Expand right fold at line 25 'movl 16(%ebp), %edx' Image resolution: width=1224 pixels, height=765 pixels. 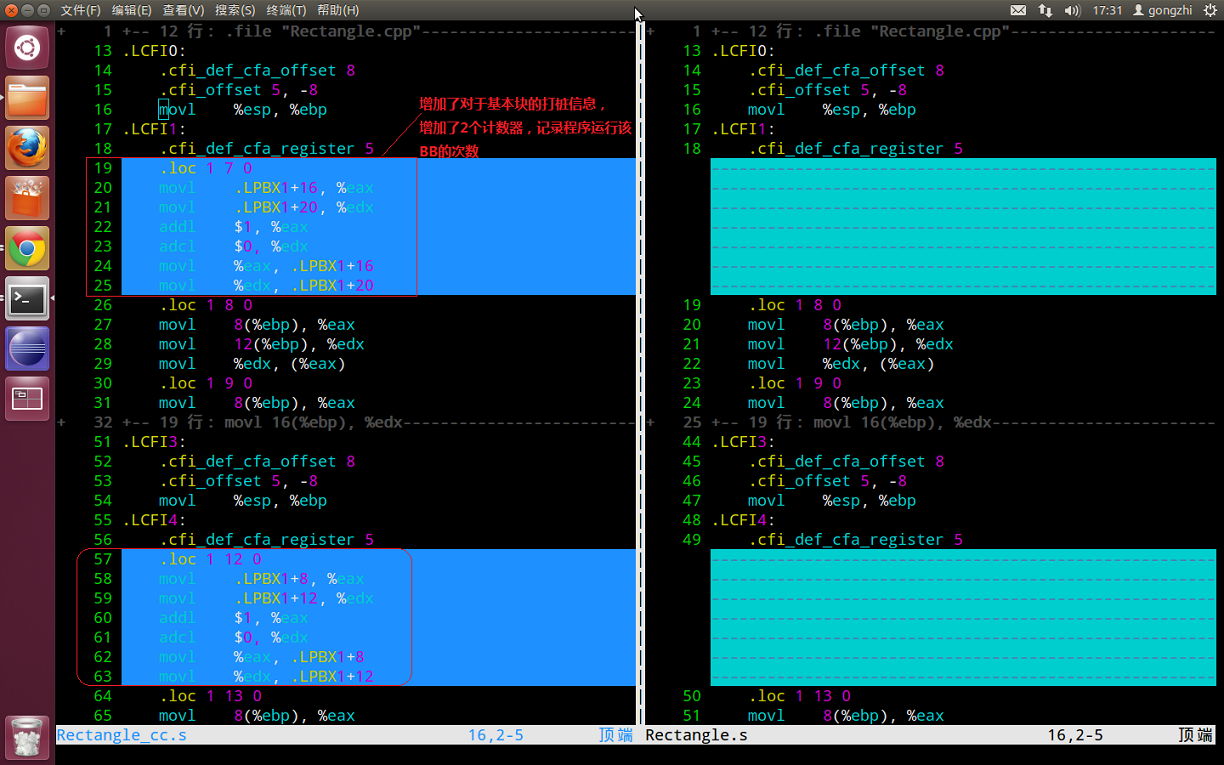coord(963,422)
